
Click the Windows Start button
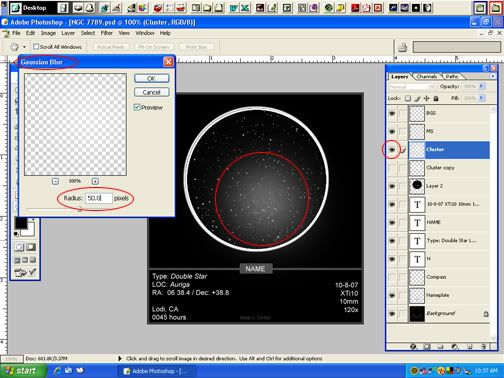[22, 371]
